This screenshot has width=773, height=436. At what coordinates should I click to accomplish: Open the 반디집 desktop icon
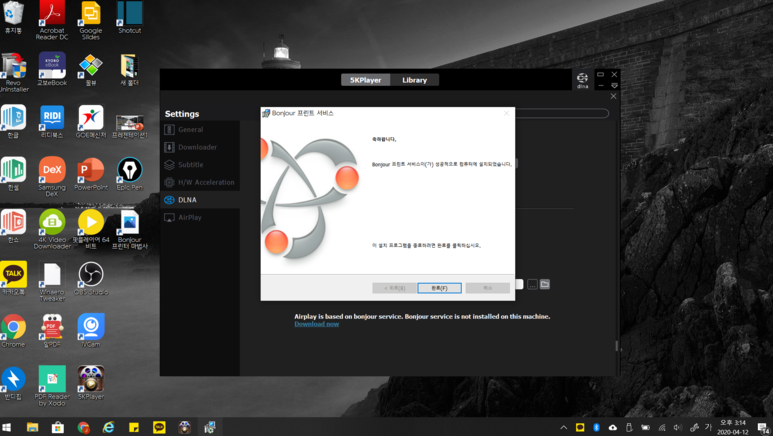pos(13,383)
